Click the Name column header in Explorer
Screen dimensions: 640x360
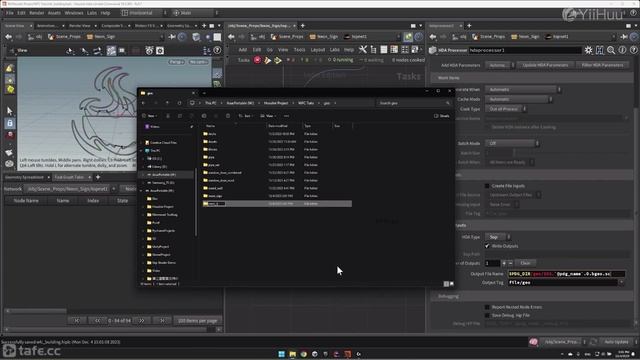(211, 126)
